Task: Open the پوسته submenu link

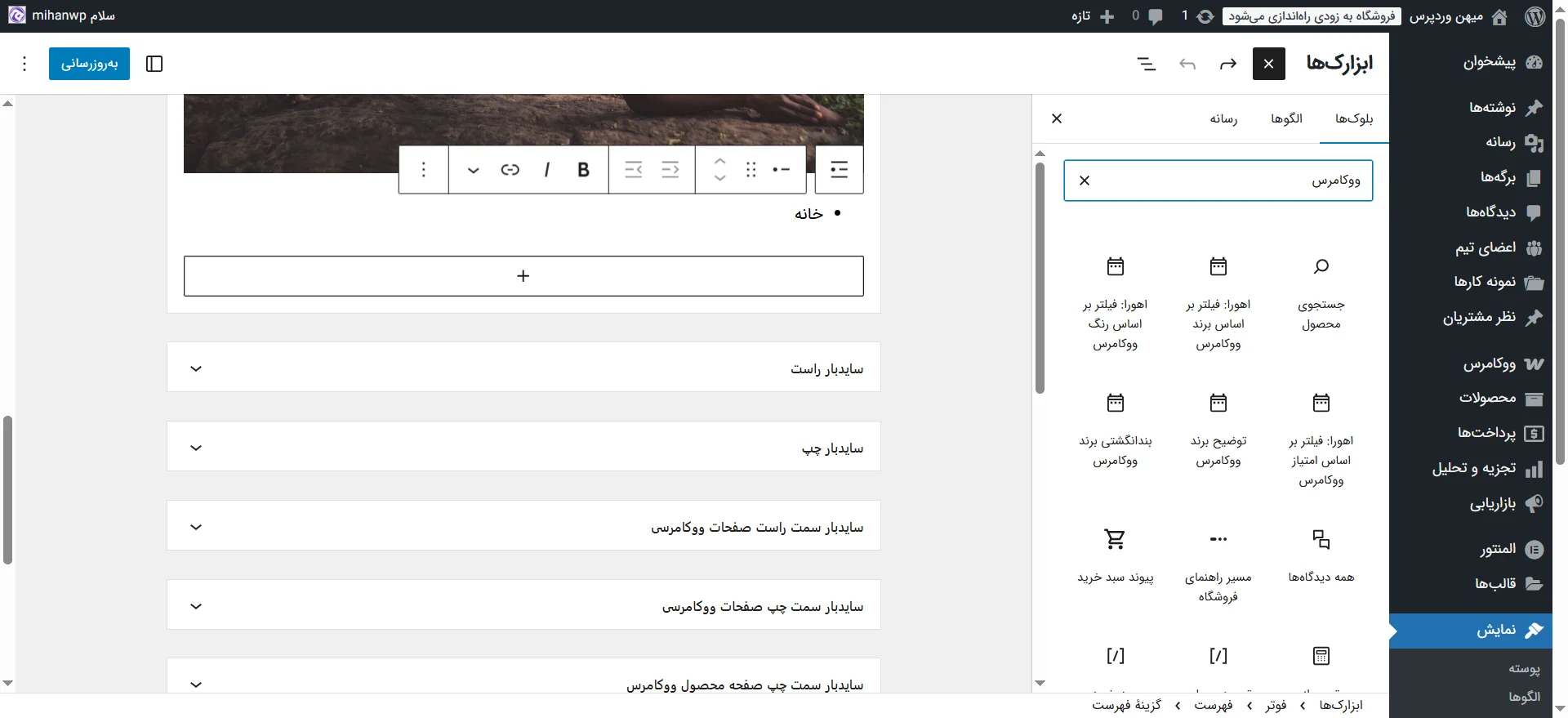Action: tap(1524, 668)
